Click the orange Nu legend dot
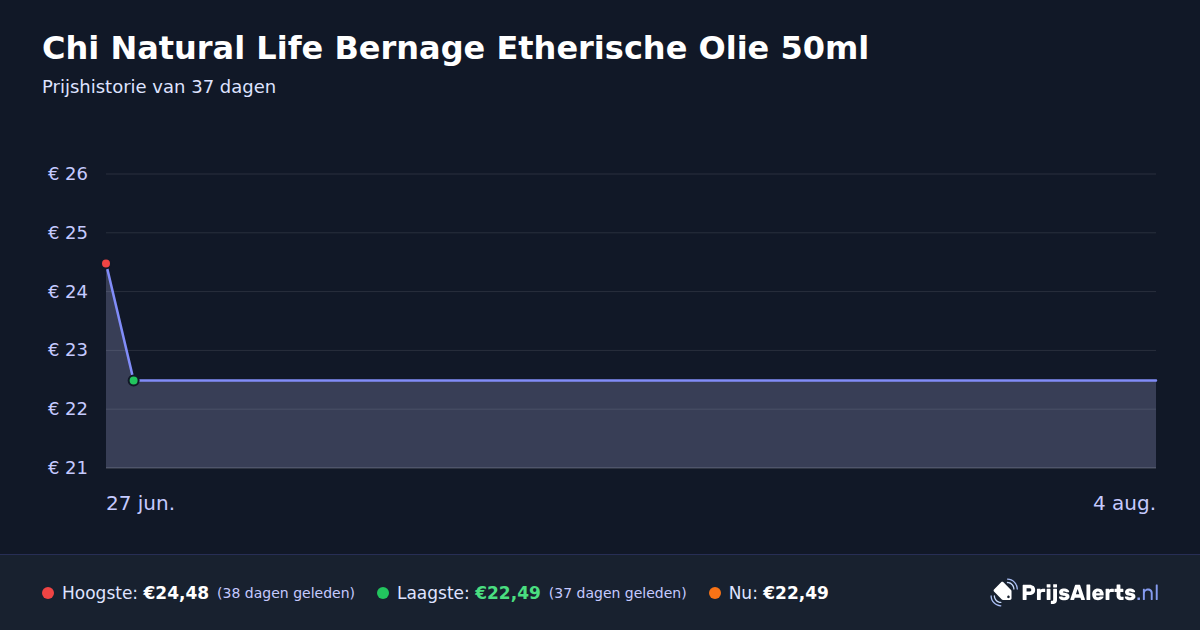Viewport: 1200px width, 630px height. pyautogui.click(x=715, y=593)
